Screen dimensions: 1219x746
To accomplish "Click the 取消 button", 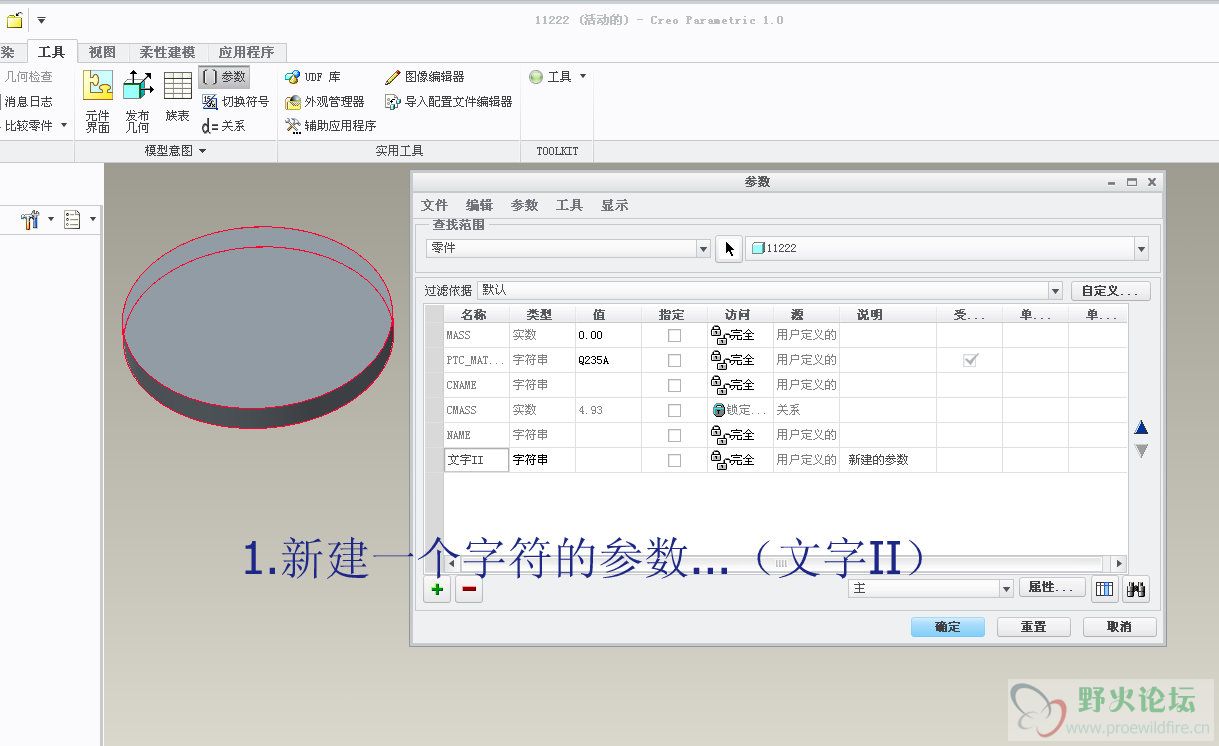I will (1119, 627).
